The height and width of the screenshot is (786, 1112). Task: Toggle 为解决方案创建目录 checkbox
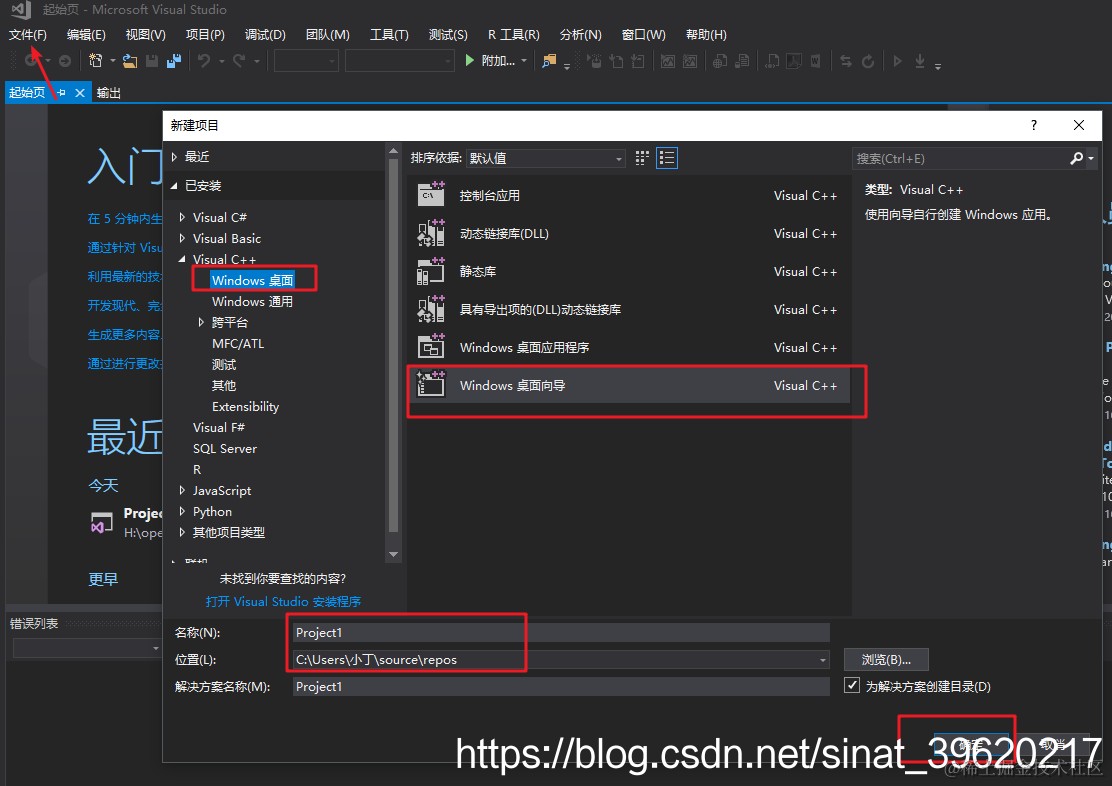(x=852, y=686)
